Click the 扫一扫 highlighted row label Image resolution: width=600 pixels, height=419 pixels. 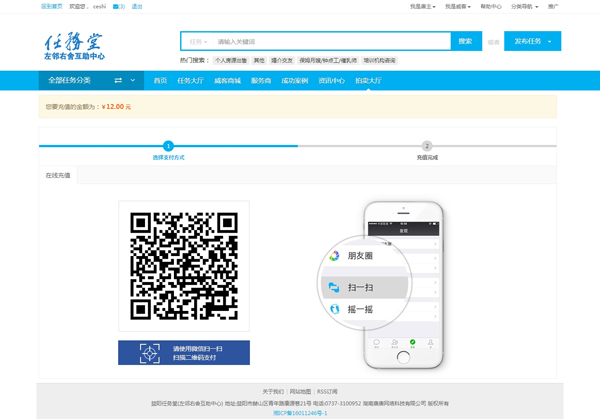pos(360,287)
